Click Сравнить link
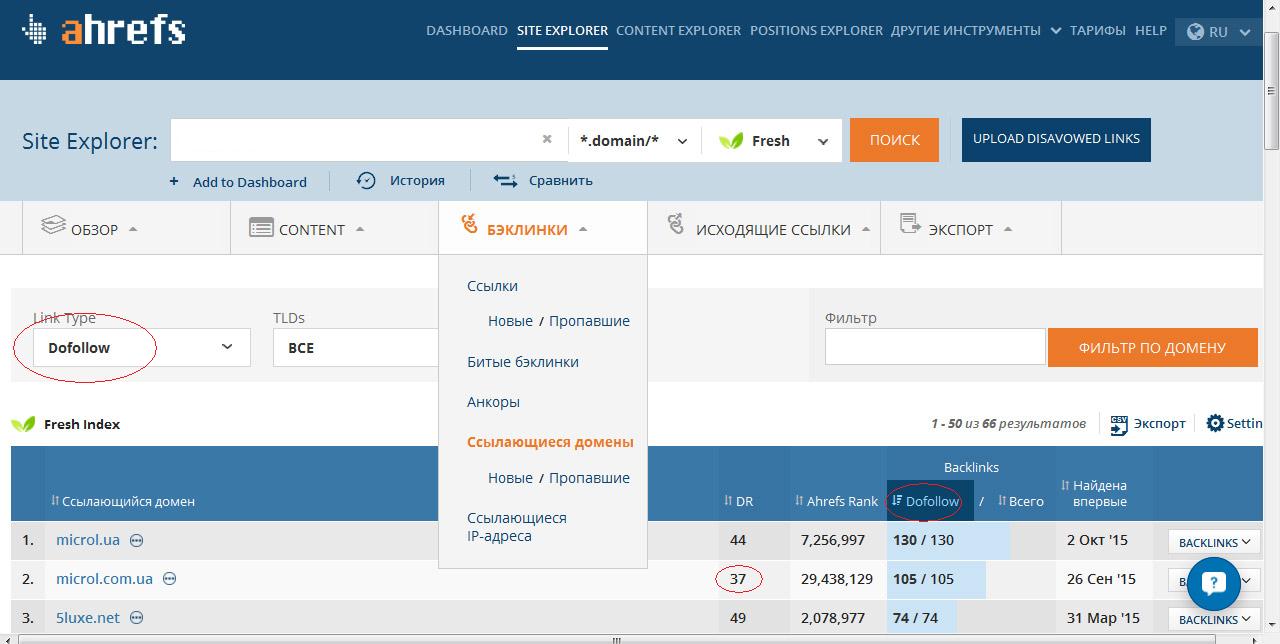Image resolution: width=1280 pixels, height=644 pixels. click(560, 180)
